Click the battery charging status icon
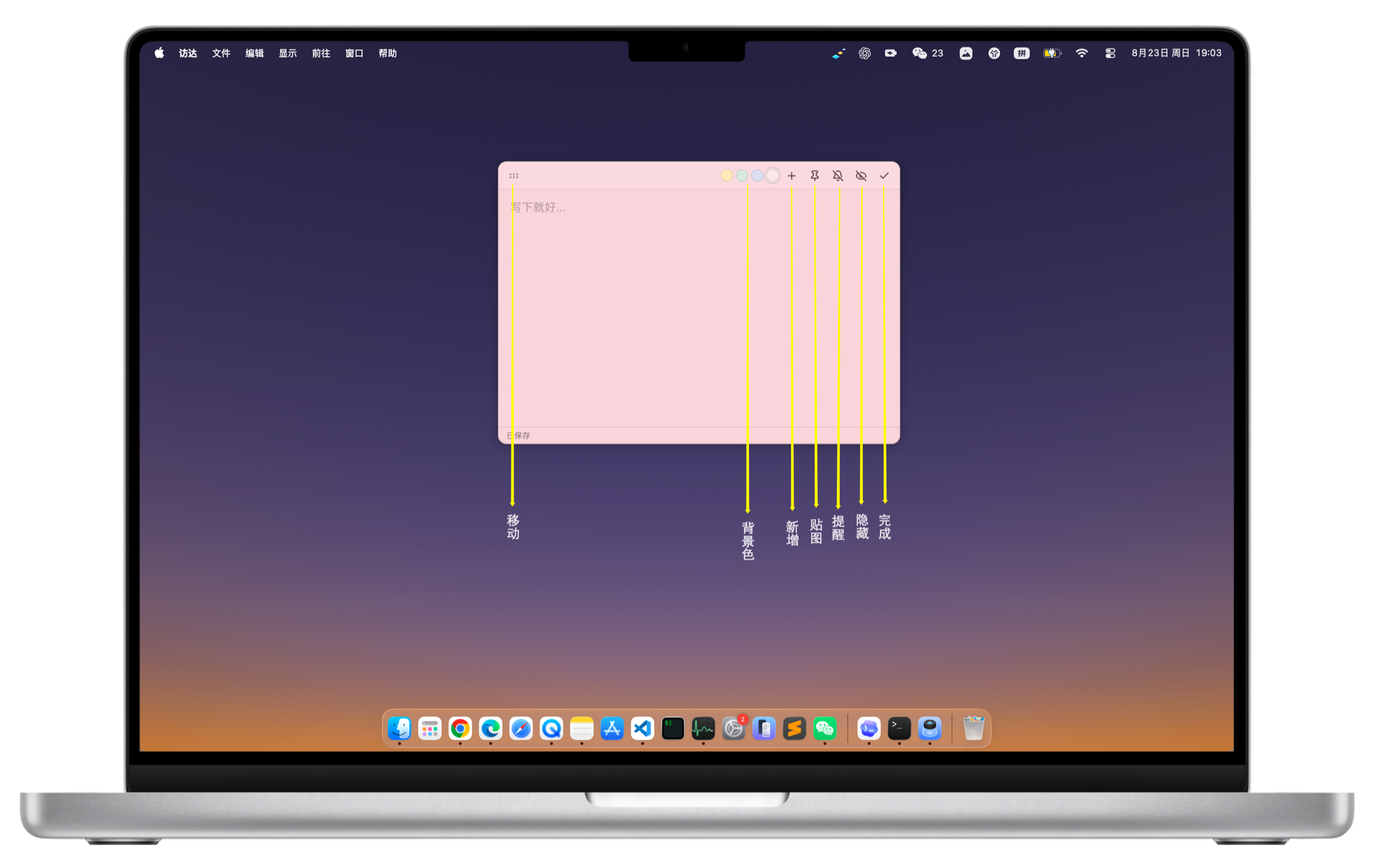 tap(1052, 53)
